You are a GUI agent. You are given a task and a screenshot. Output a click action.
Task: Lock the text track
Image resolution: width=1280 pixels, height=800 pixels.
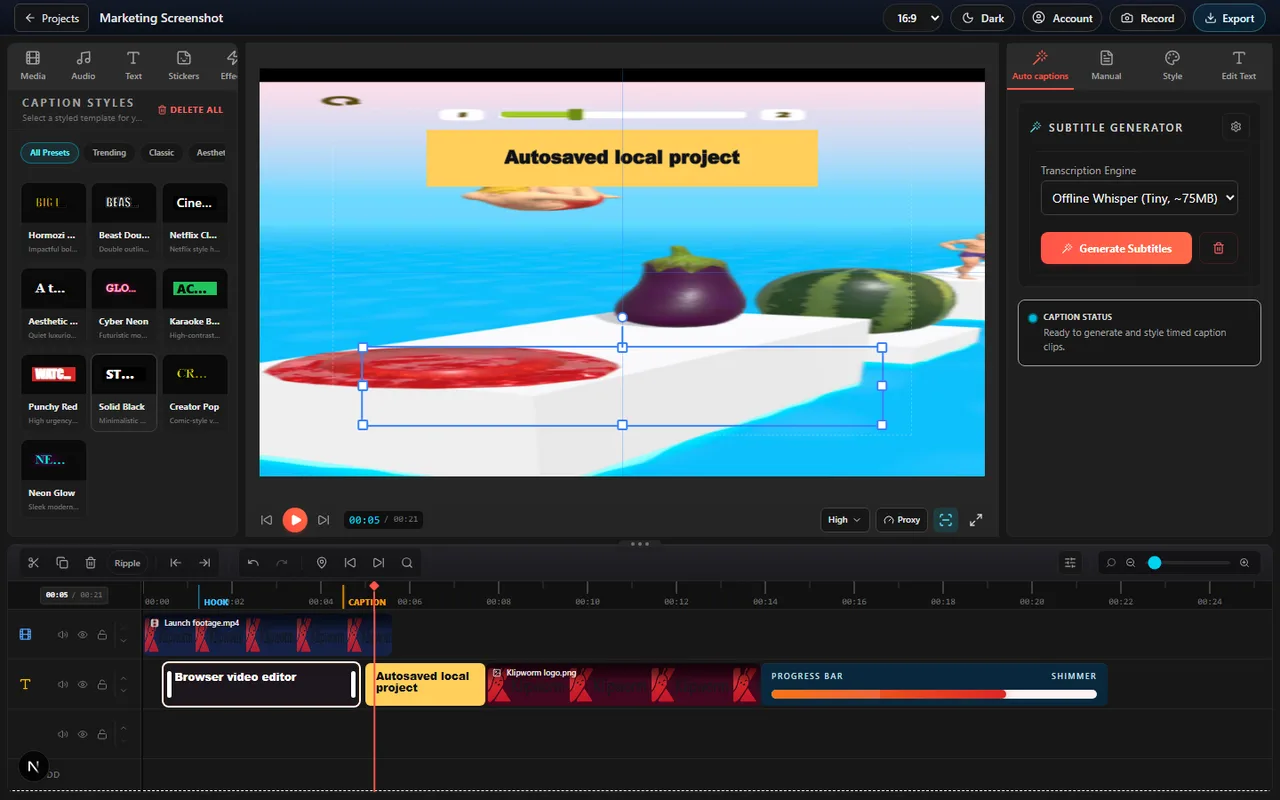pyautogui.click(x=102, y=685)
